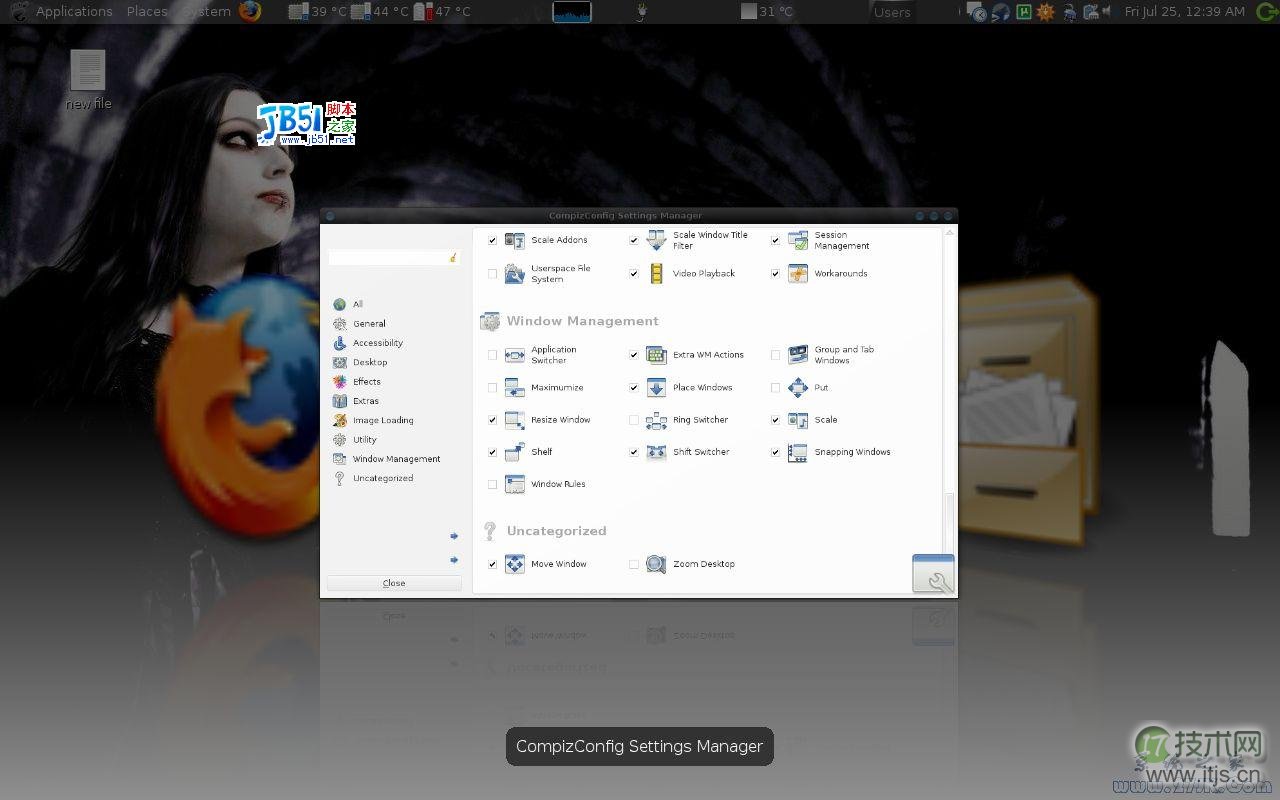Expand the upper blue arrow in the sidebar

(x=454, y=536)
